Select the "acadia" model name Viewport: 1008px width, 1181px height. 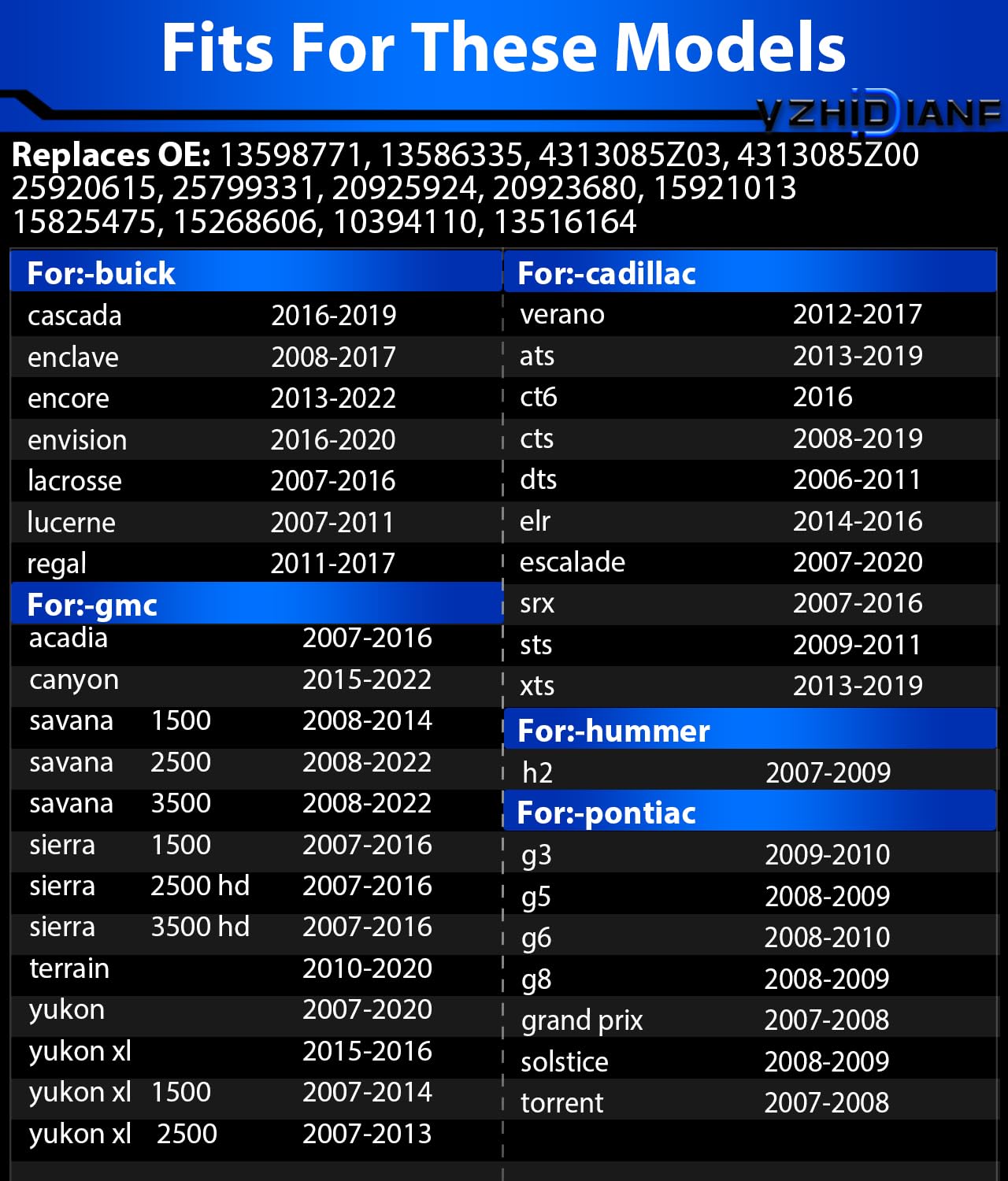point(69,638)
